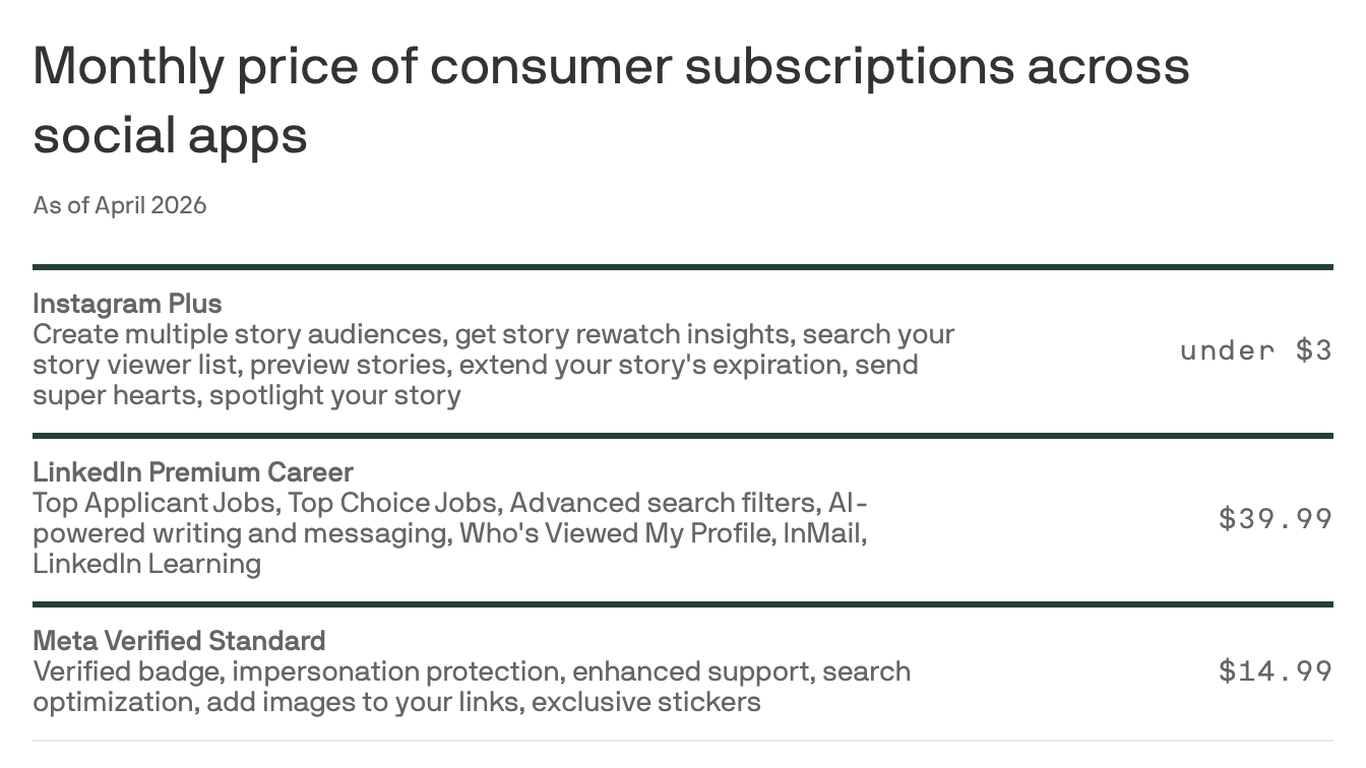The height and width of the screenshot is (768, 1366).
Task: Click the "Who's Viewed My Profile" text
Action: (x=615, y=533)
